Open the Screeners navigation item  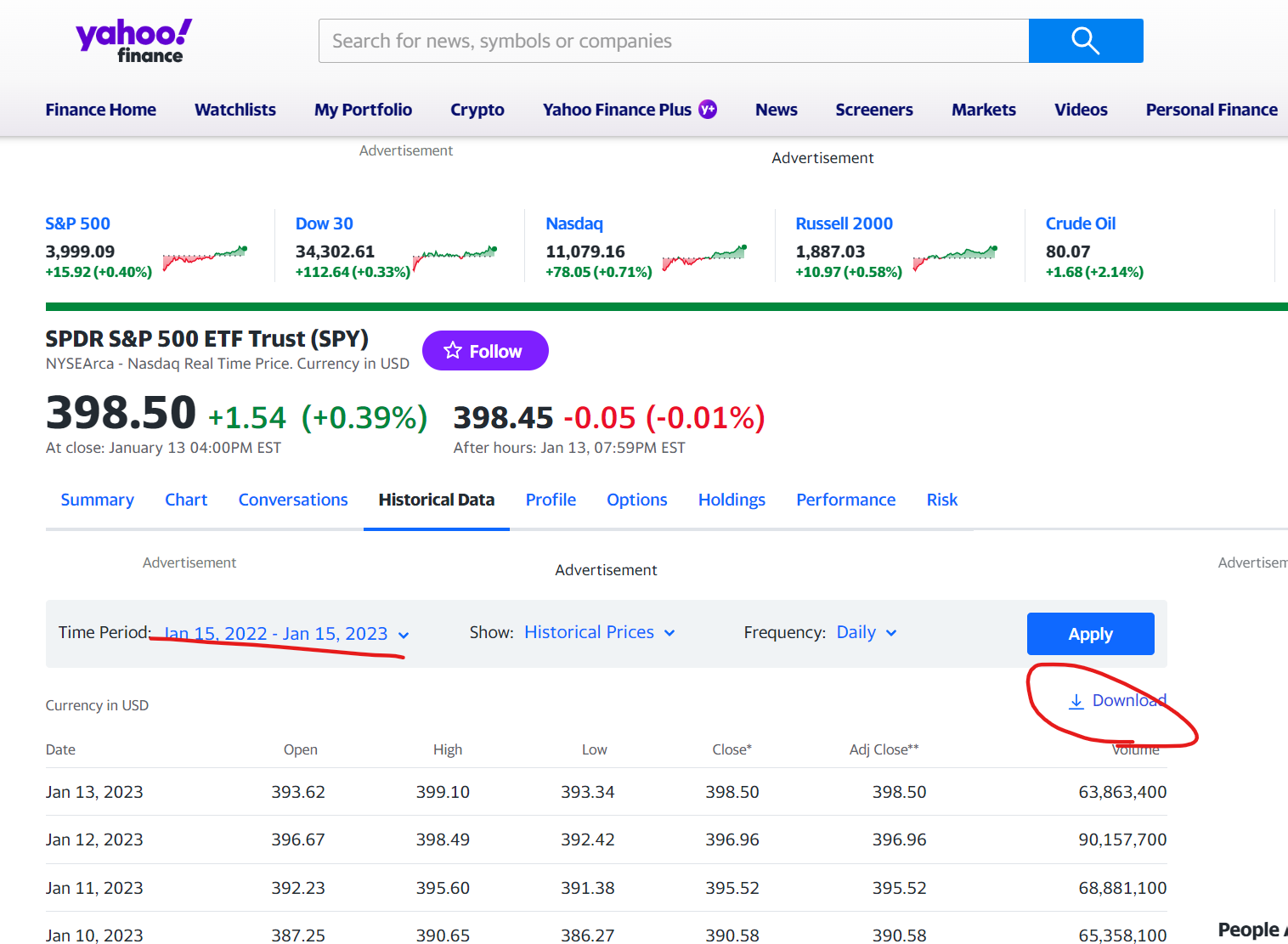coord(874,110)
